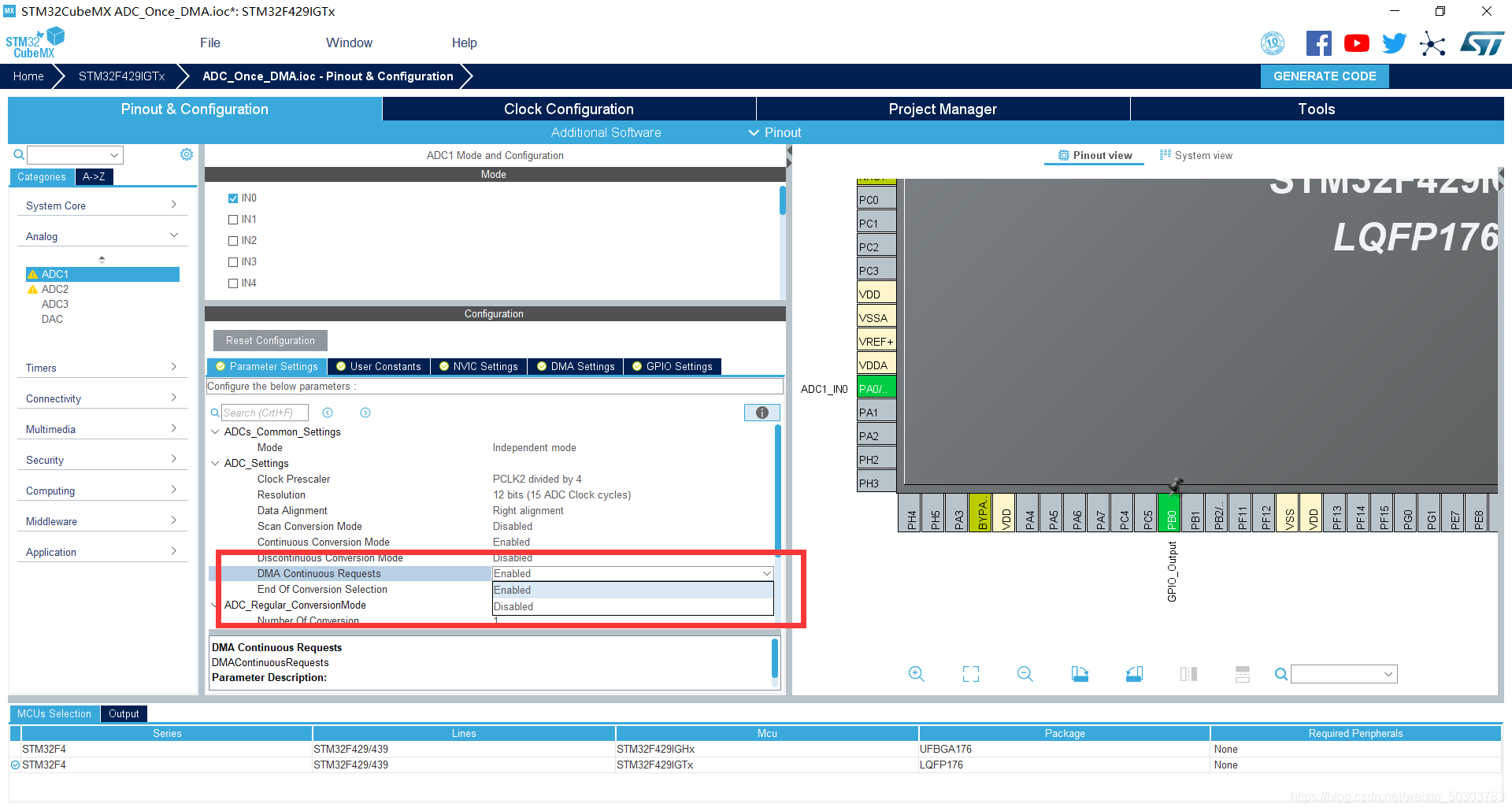The height and width of the screenshot is (811, 1512).
Task: Show the parameter info panel button
Action: (x=762, y=413)
